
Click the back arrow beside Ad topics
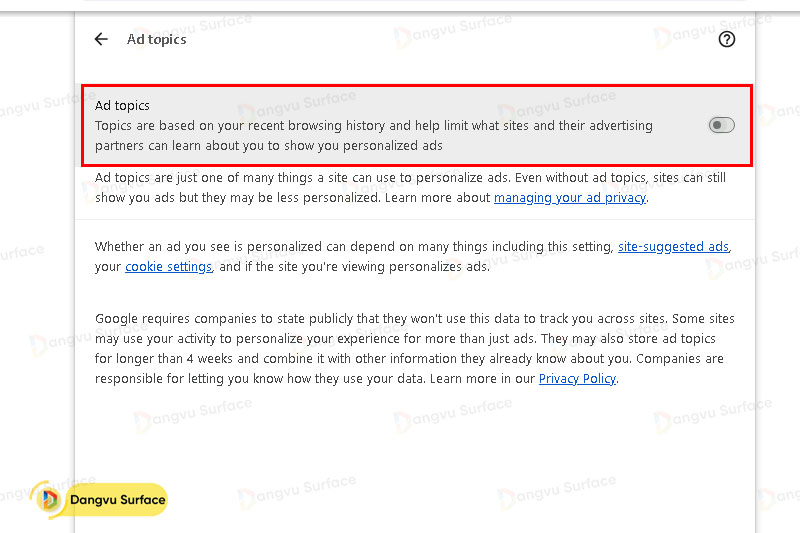(101, 39)
